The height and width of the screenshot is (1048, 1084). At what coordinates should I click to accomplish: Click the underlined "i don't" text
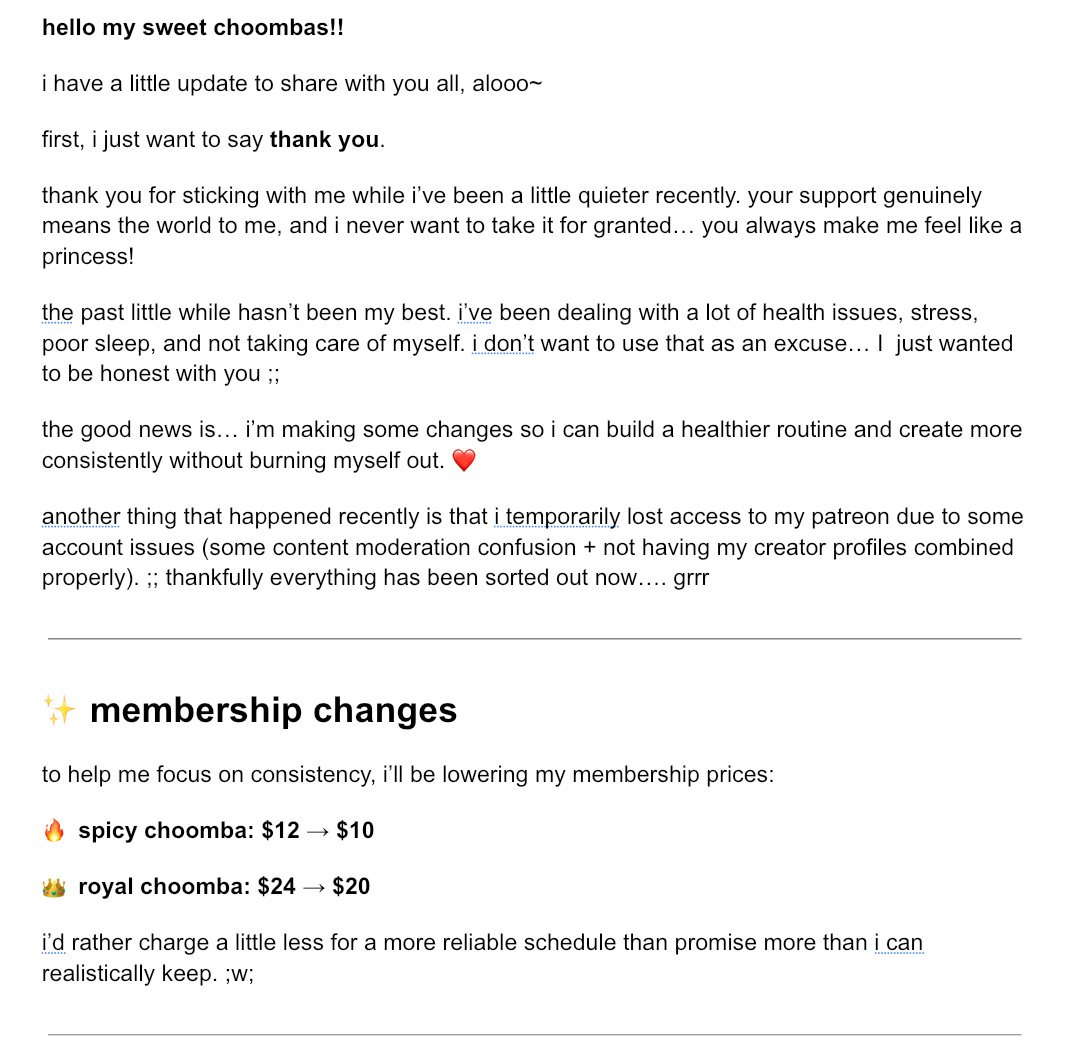pyautogui.click(x=503, y=343)
